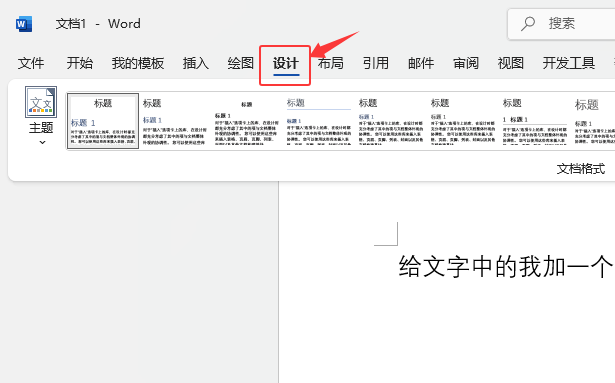Choose the sixth document format style thumbnail
Screen dimensions: 615x383
(463, 121)
